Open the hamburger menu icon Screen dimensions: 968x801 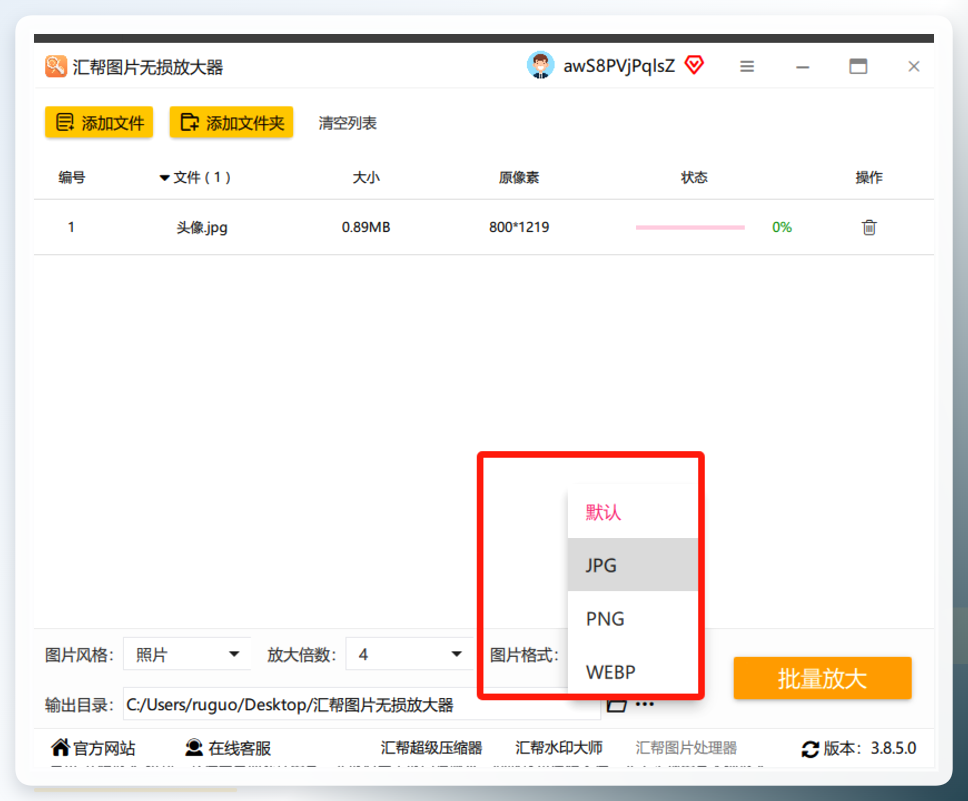click(747, 66)
